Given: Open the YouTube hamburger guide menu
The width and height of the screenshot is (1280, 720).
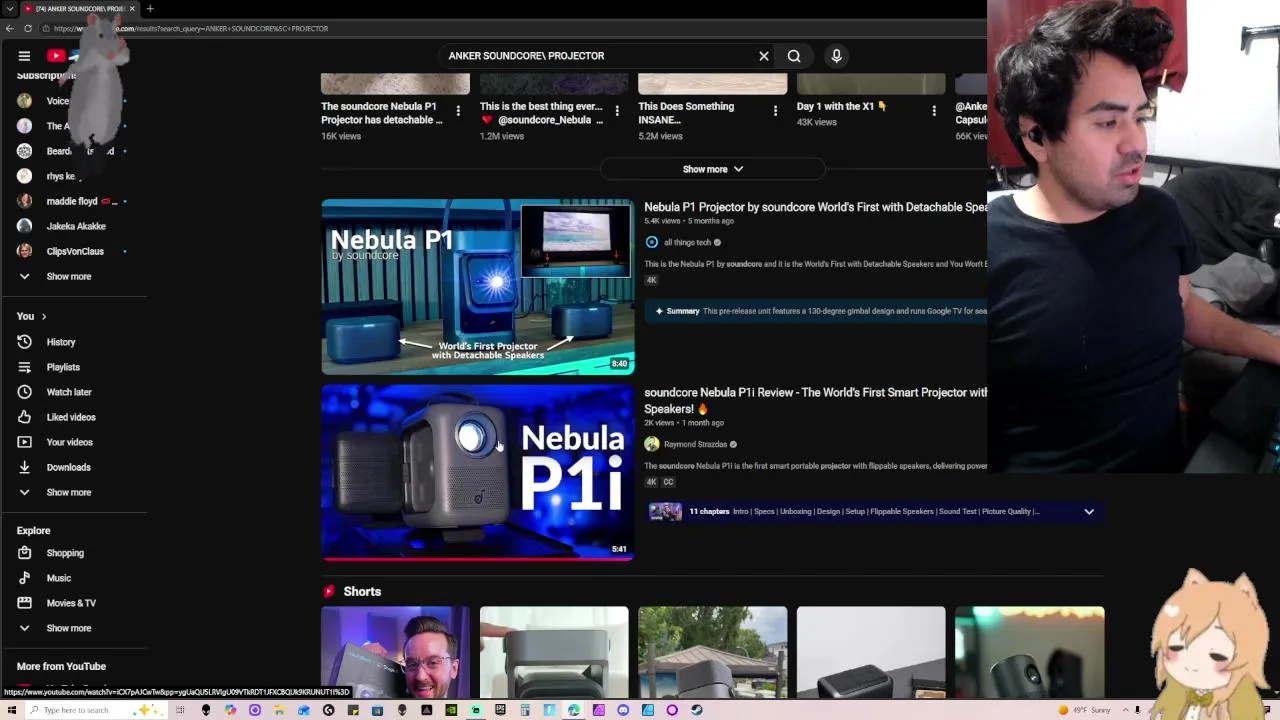Looking at the screenshot, I should [x=24, y=56].
